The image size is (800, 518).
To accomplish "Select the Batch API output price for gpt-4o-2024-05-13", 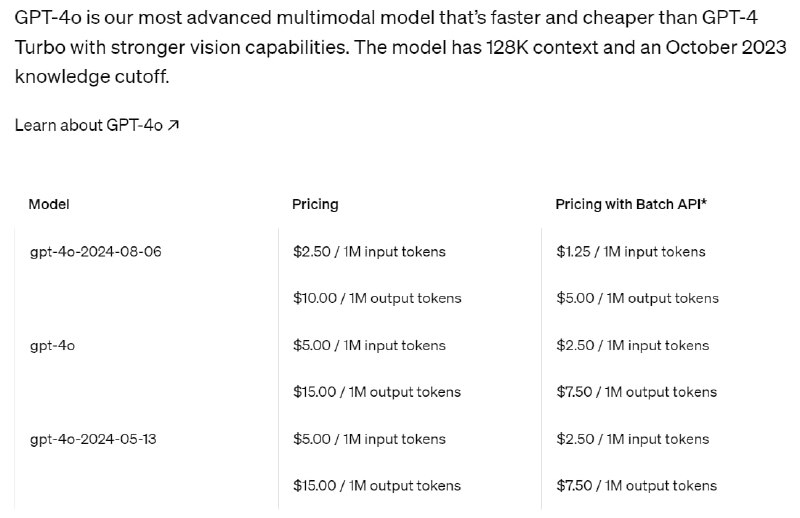I will pos(637,486).
